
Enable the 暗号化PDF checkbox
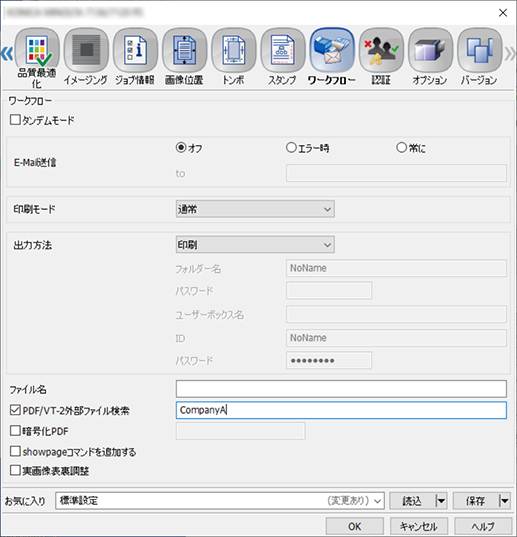[15, 430]
